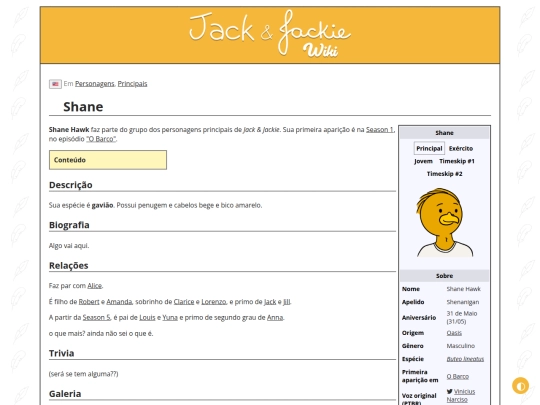
Task: Expand the Conteúdo contents box
Action: (x=108, y=160)
